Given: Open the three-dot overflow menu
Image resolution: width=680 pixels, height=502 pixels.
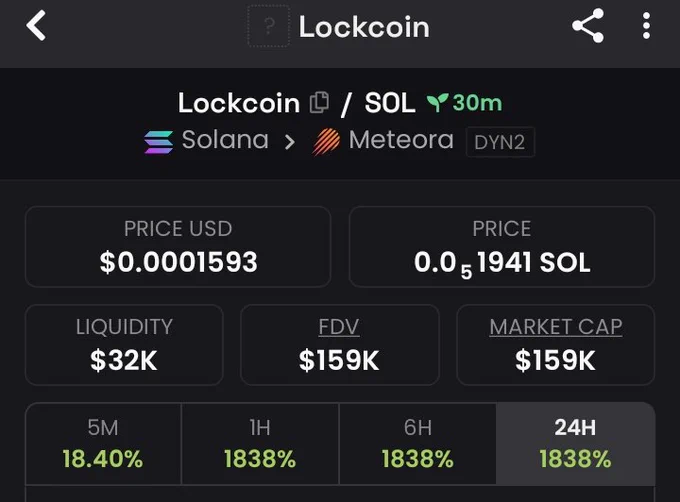Looking at the screenshot, I should click(x=646, y=26).
